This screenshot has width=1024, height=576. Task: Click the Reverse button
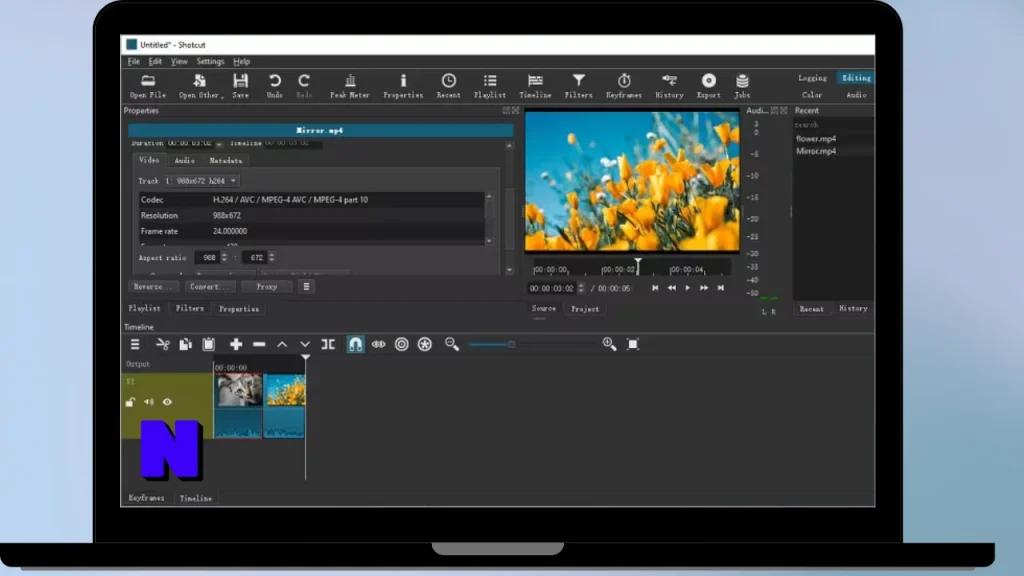[x=153, y=287]
